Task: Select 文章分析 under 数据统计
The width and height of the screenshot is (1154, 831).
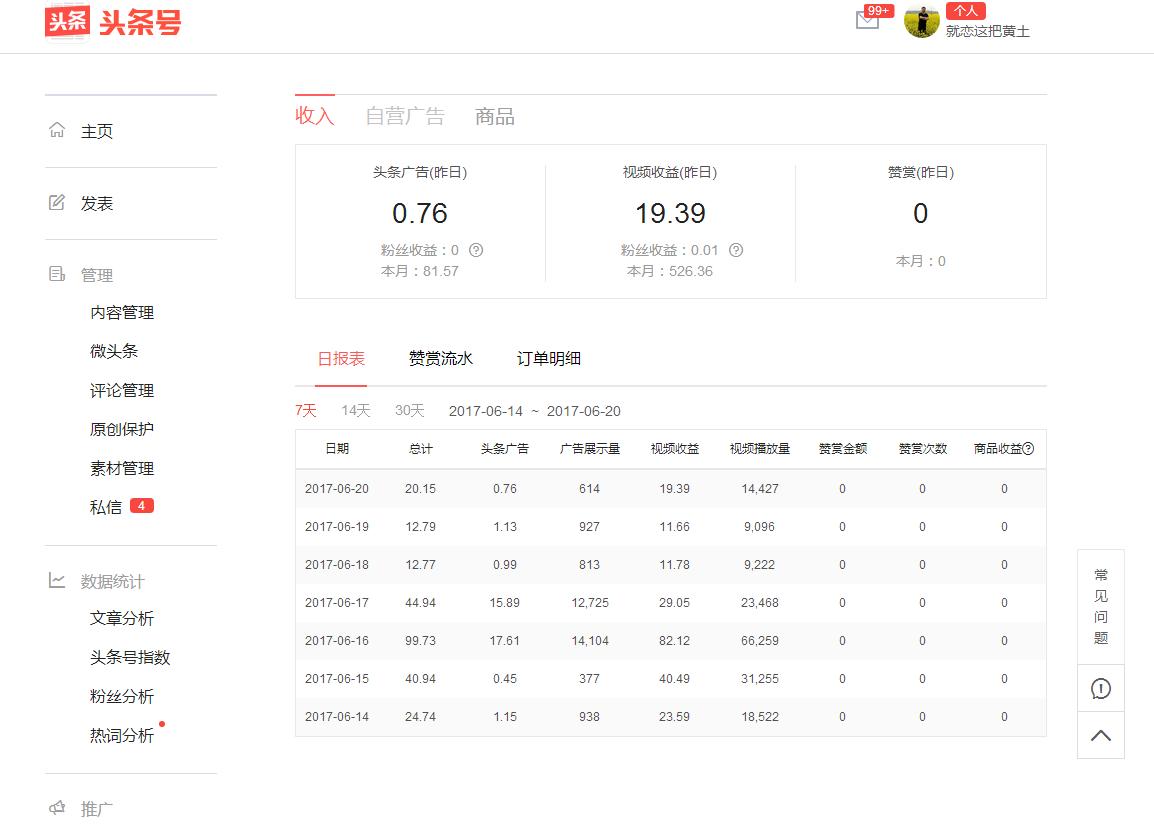Action: click(123, 618)
